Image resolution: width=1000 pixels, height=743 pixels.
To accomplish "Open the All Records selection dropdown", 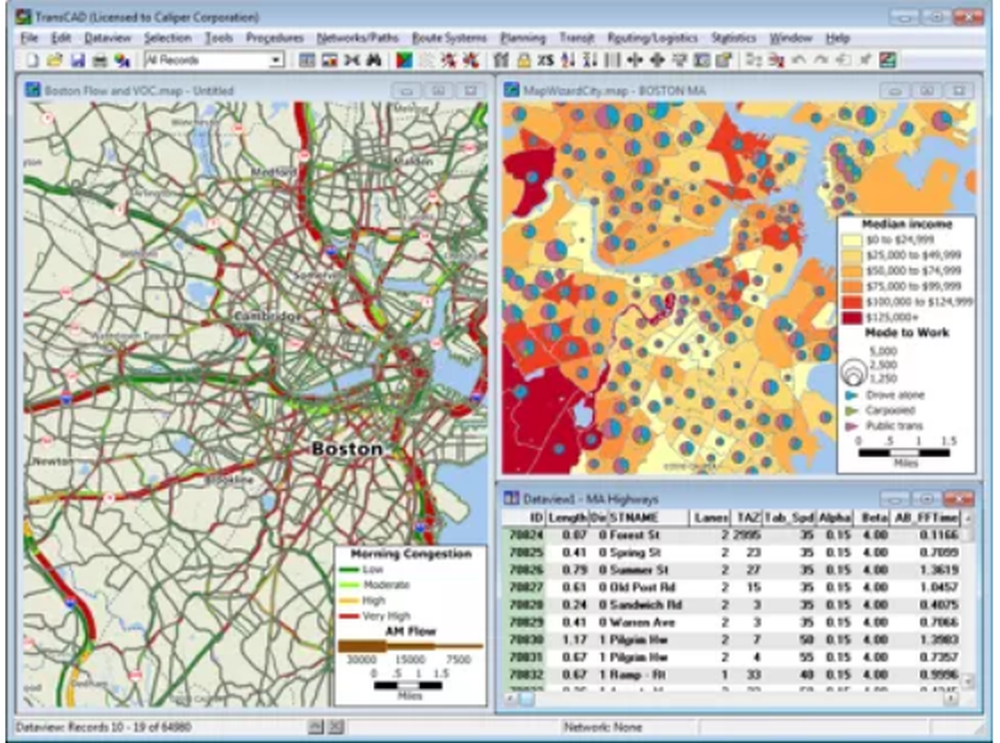I will click(276, 61).
